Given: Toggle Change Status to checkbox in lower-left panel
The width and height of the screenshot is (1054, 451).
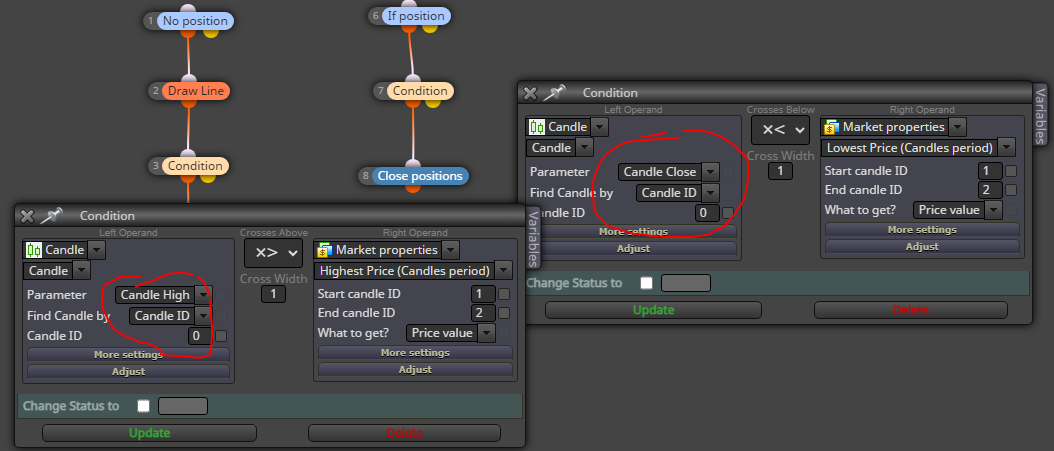Looking at the screenshot, I should (x=143, y=406).
